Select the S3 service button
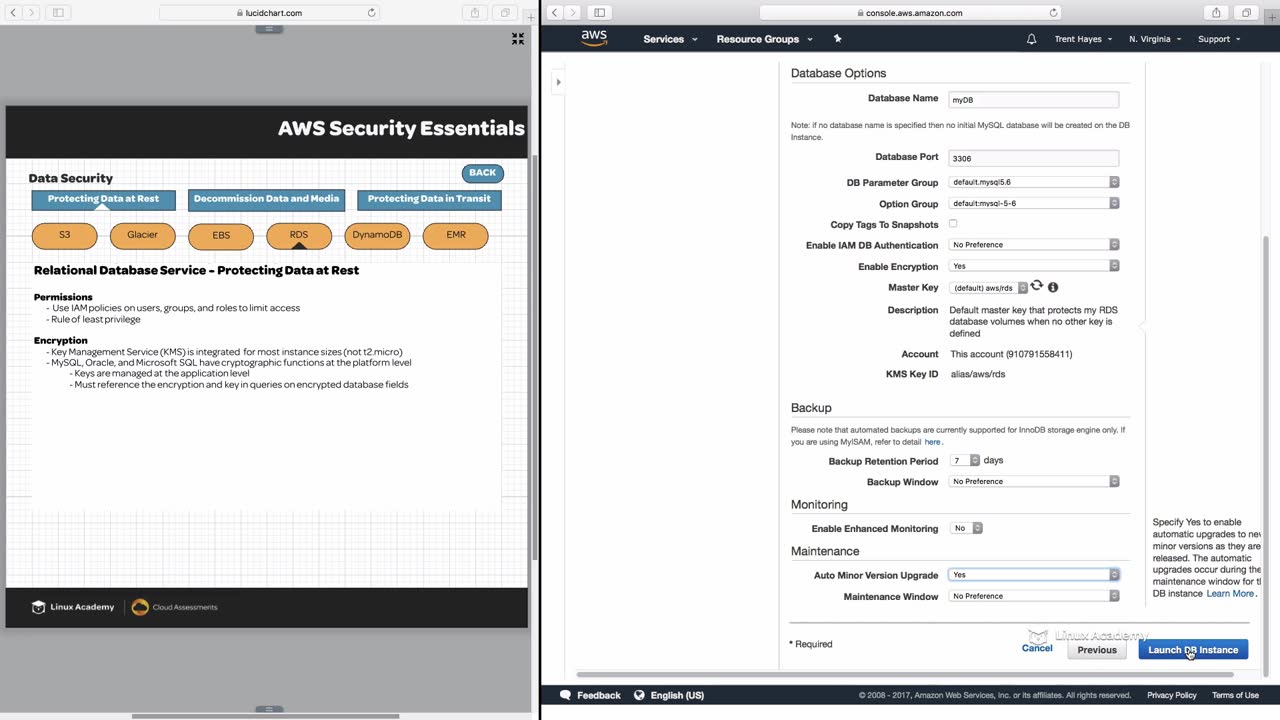 point(65,235)
